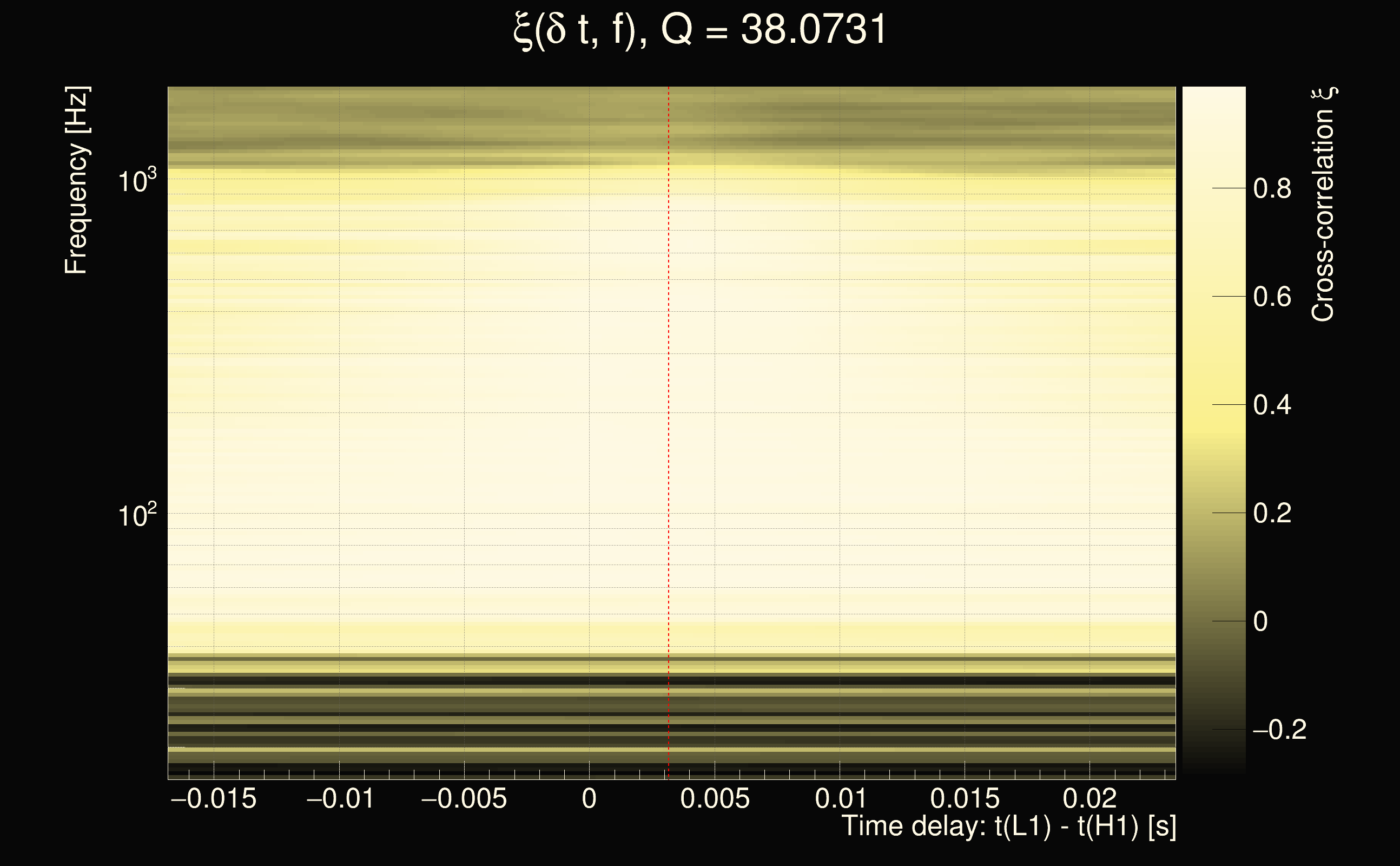Image resolution: width=1400 pixels, height=866 pixels.
Task: Click the -0.2 colorbar tick label
Action: point(1279,730)
